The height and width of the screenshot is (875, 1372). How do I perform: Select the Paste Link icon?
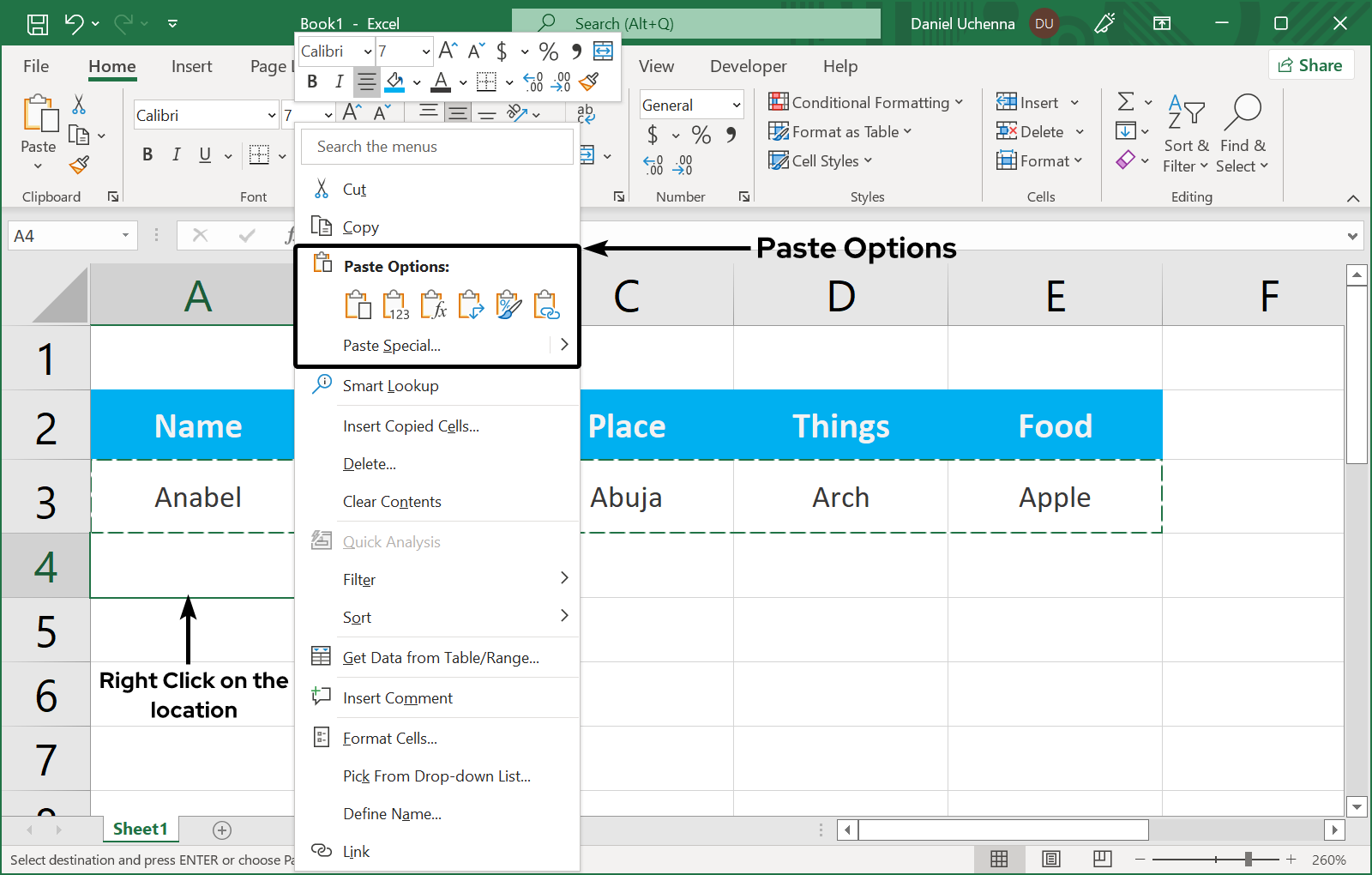tap(546, 305)
